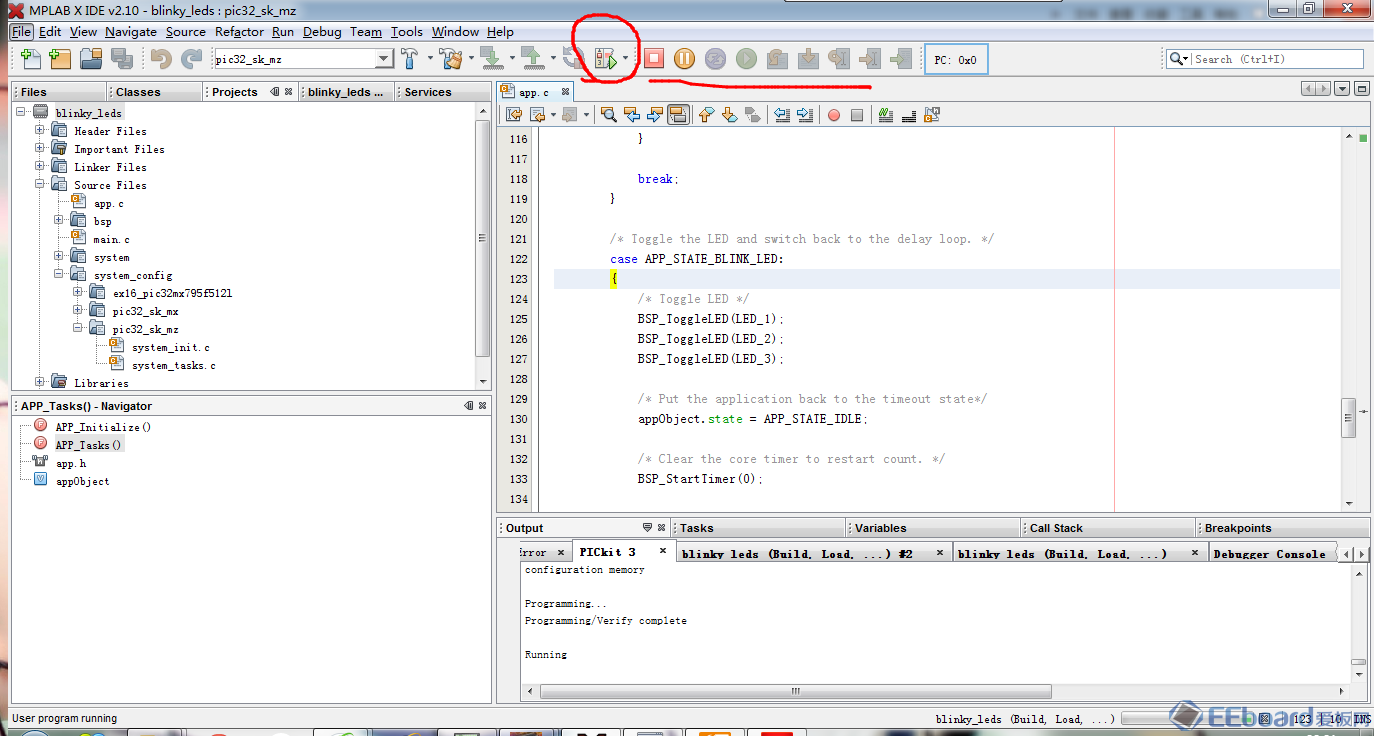The image size is (1374, 736).
Task: Click the Shift Line Left icon
Action: [x=783, y=115]
